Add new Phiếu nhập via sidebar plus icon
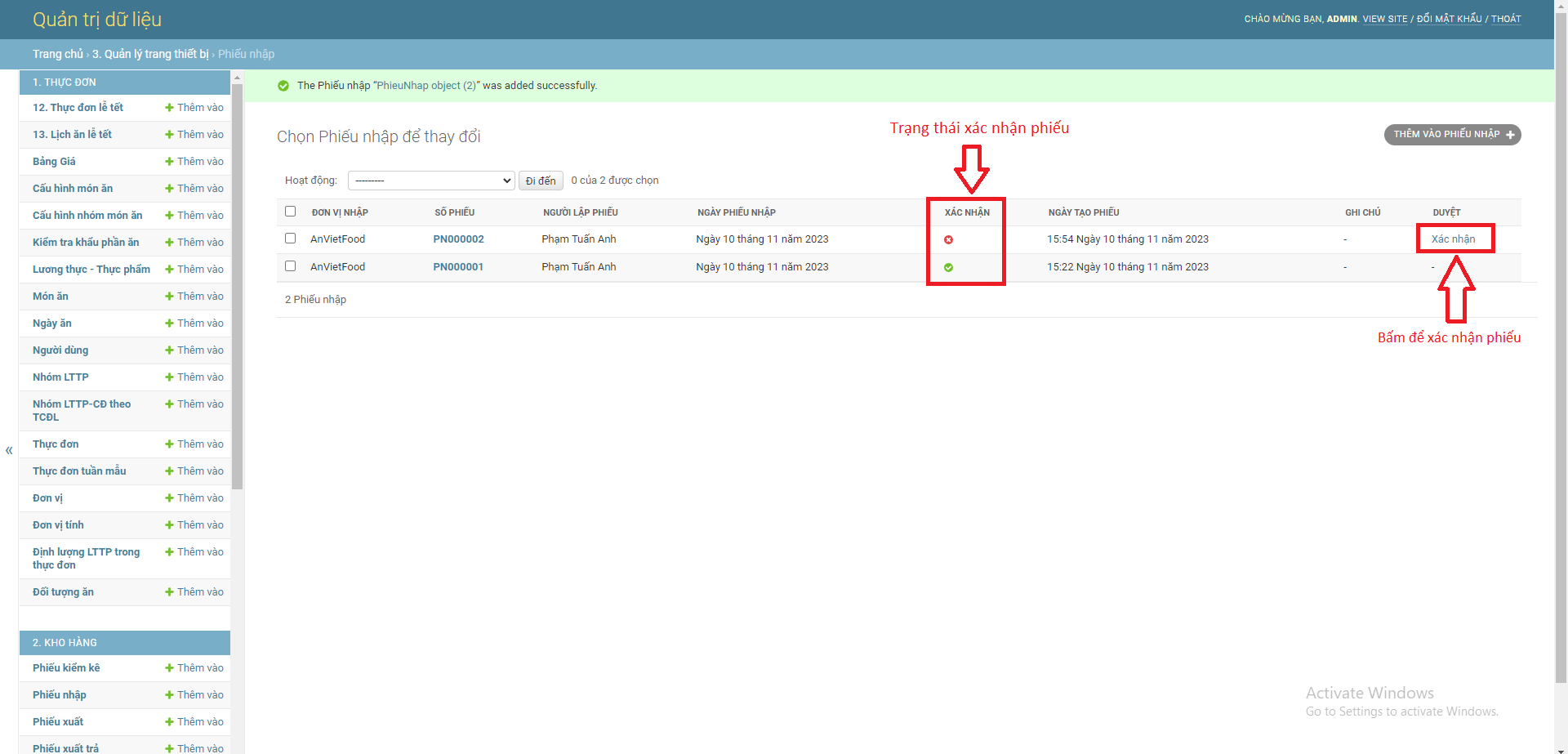 pyautogui.click(x=169, y=694)
